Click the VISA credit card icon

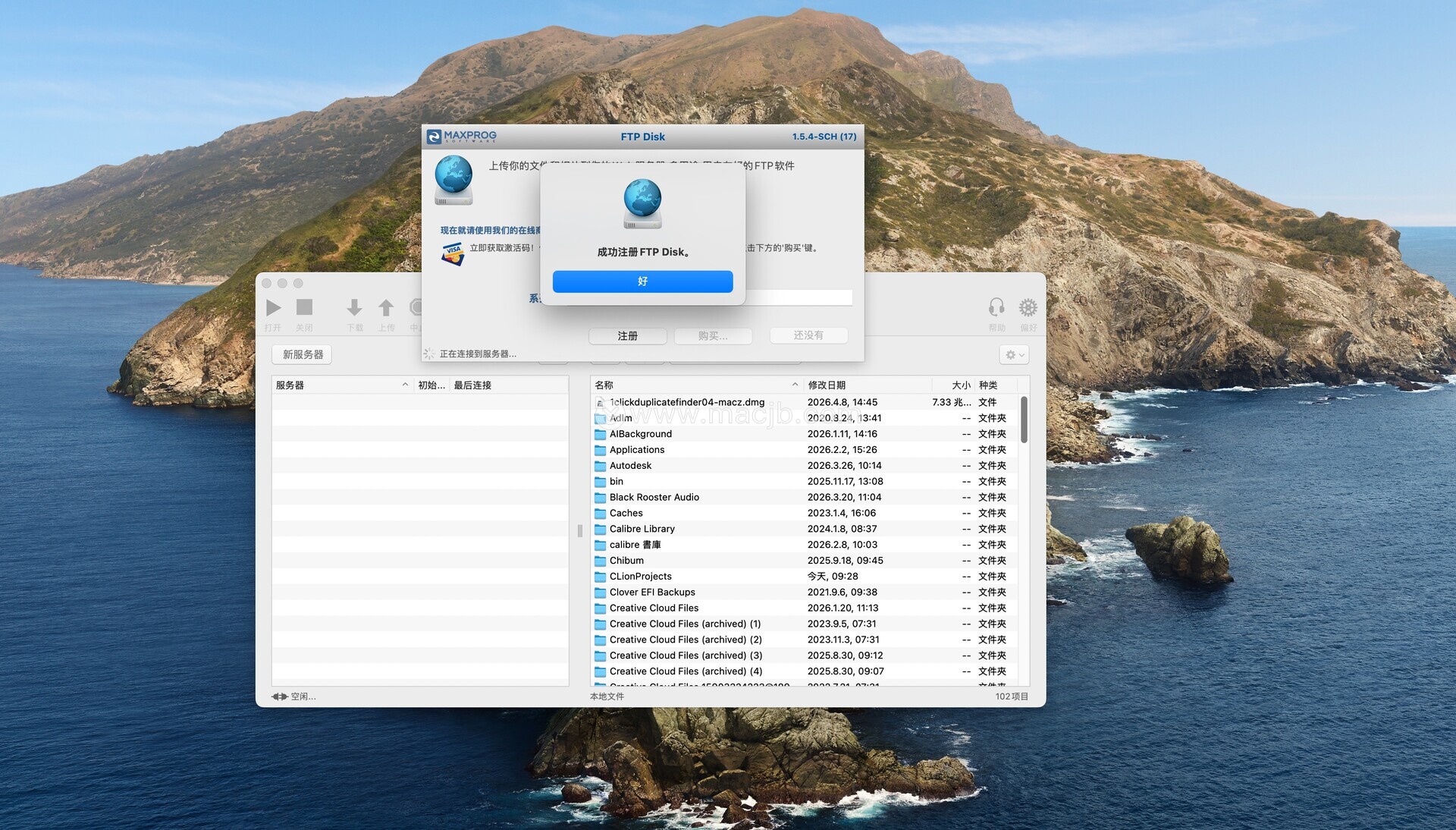[x=453, y=253]
